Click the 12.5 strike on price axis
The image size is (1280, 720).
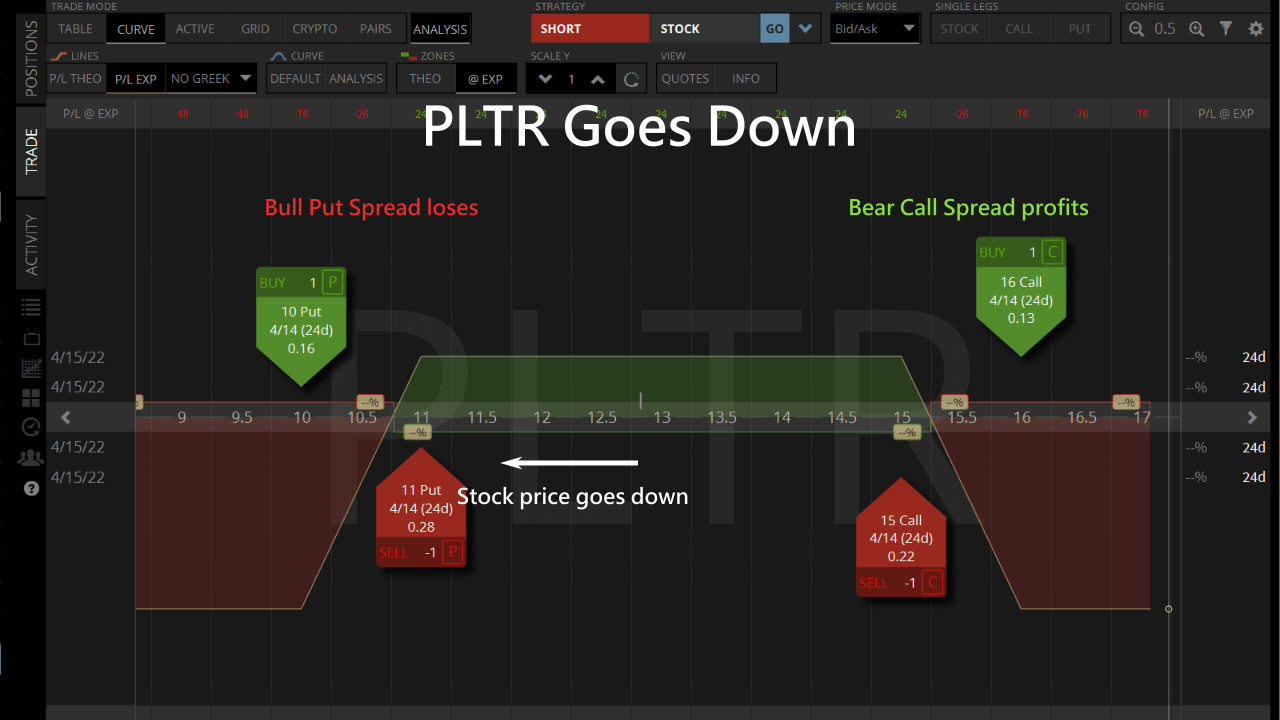coord(602,417)
